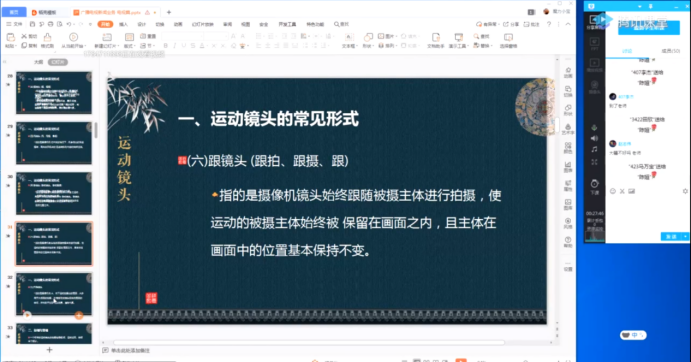Open the emoji picker in chat box
Image resolution: width=691 pixels, height=362 pixels.
coord(613,191)
